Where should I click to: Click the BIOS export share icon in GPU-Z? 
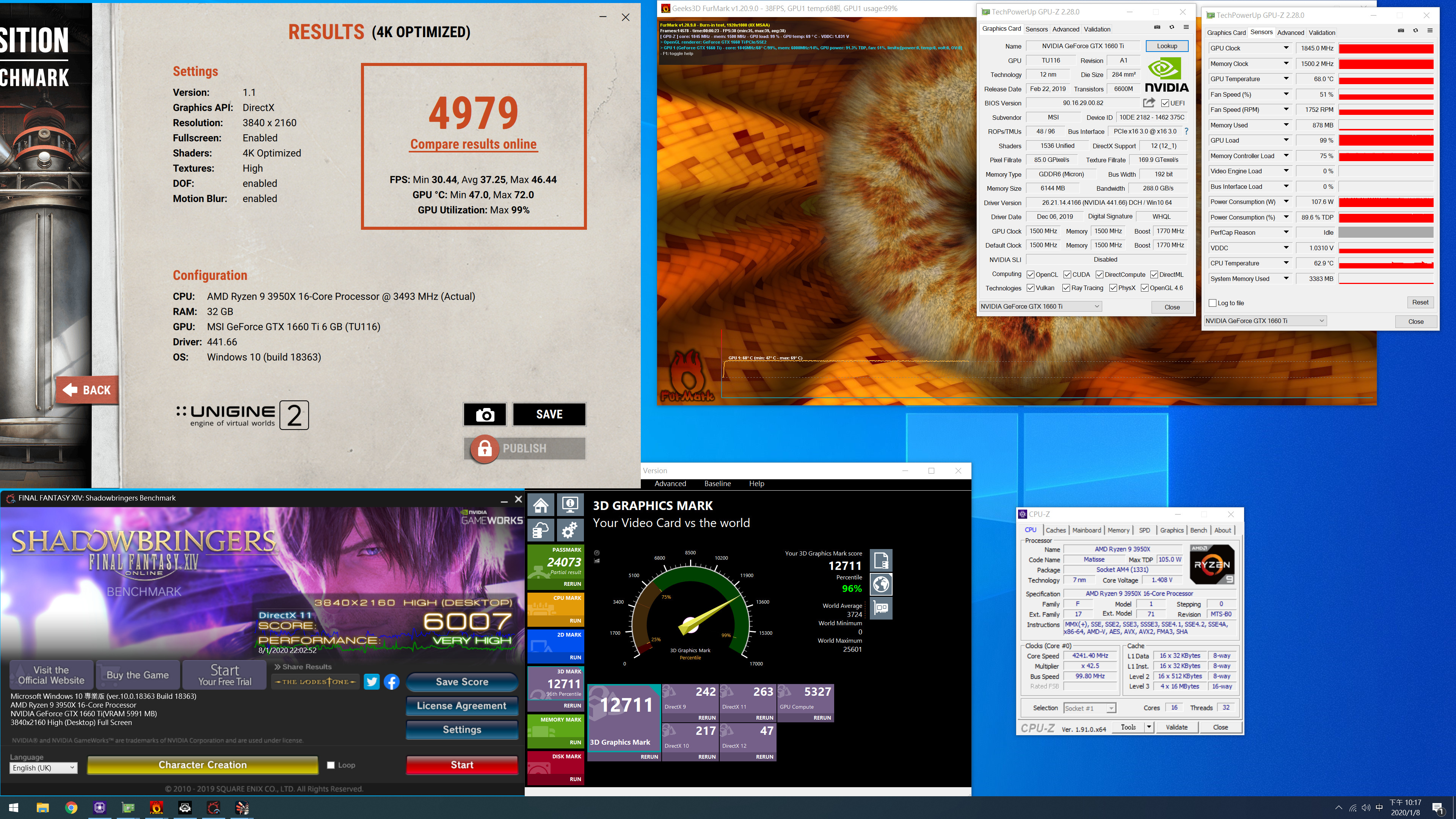click(x=1148, y=102)
